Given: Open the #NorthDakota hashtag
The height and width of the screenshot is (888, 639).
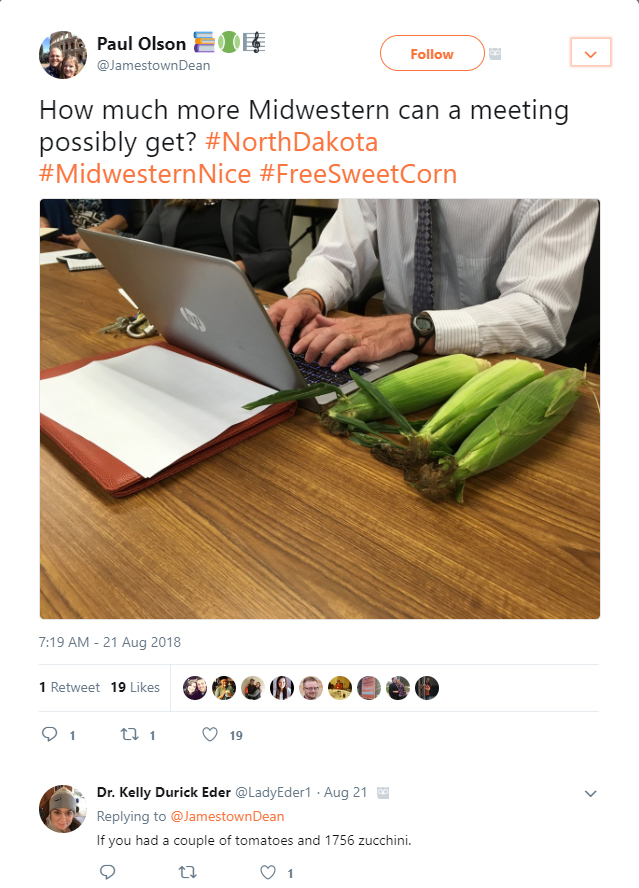Looking at the screenshot, I should (x=291, y=142).
